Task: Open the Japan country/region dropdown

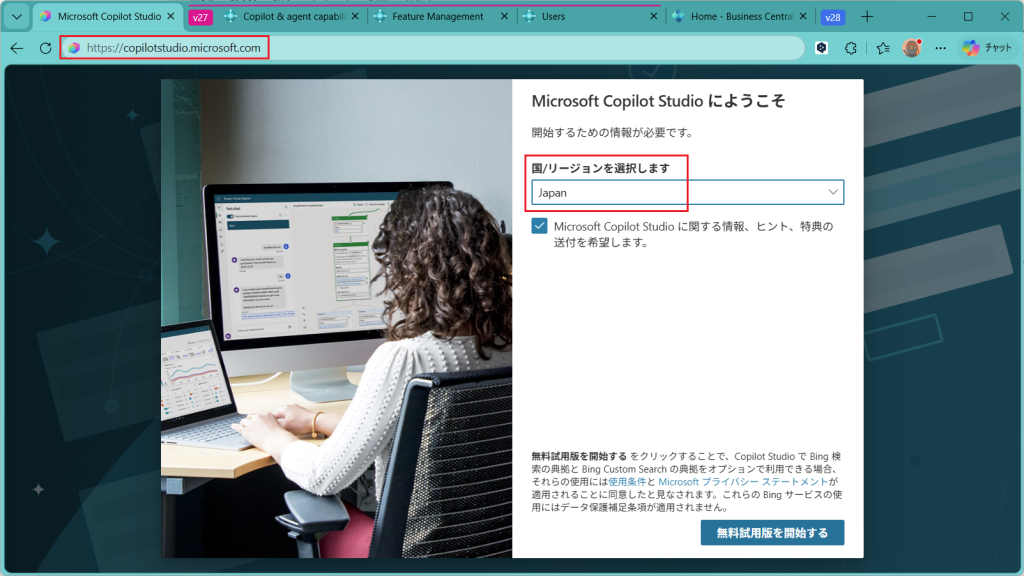Action: click(686, 192)
